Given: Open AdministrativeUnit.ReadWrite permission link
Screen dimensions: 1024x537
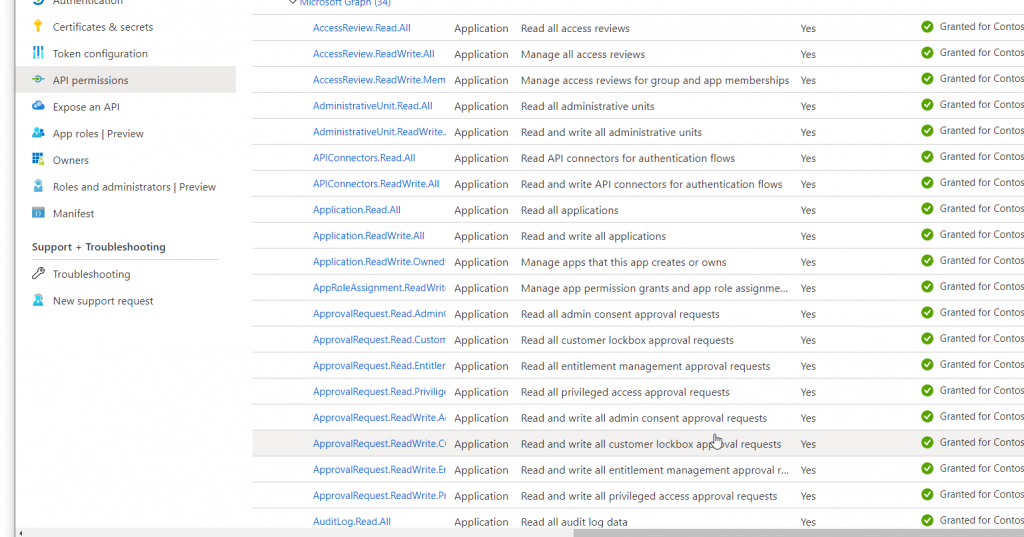Looking at the screenshot, I should pos(379,131).
